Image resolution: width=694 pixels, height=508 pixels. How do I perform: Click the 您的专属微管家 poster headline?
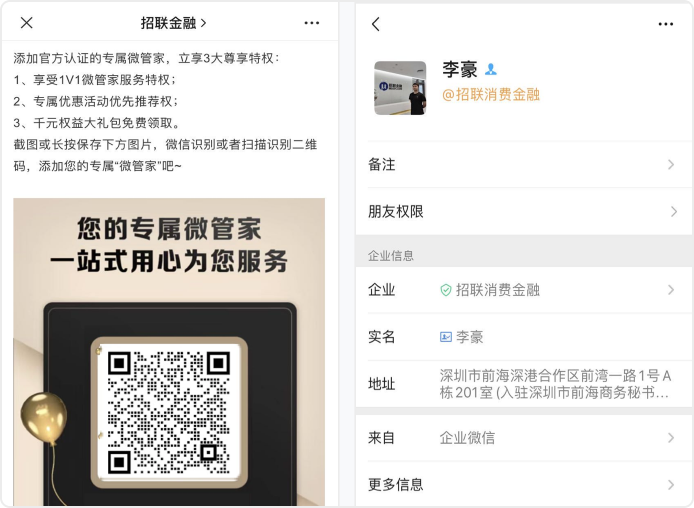169,229
